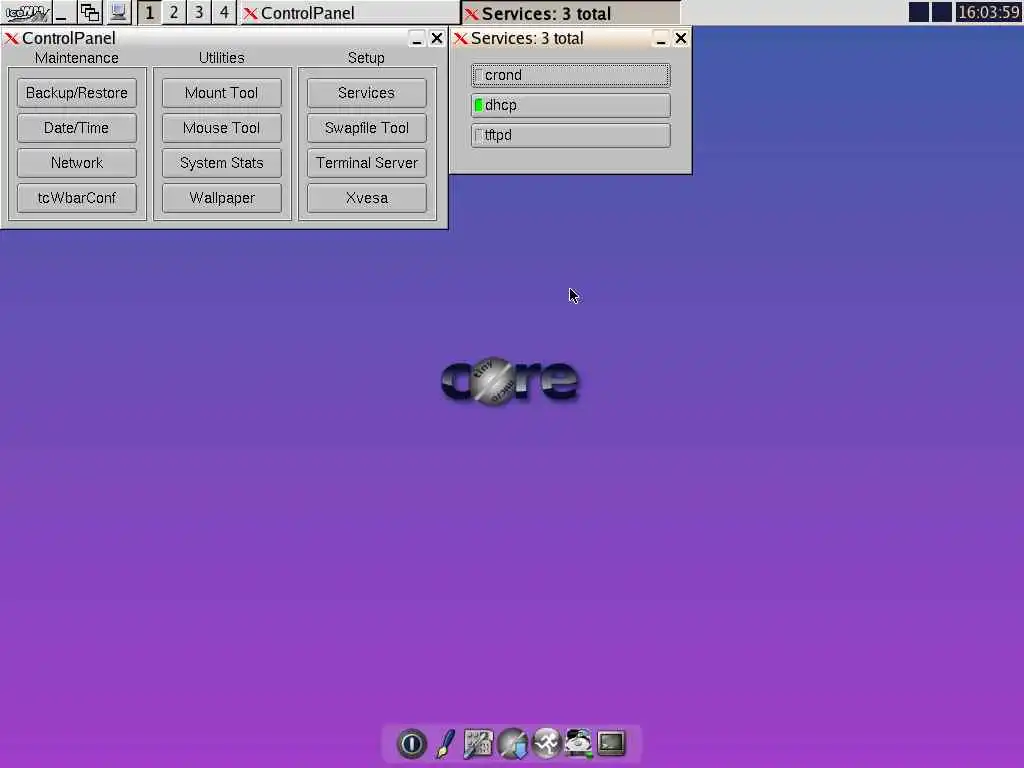Open the Mount Tool button
The height and width of the screenshot is (768, 1024).
click(x=221, y=93)
